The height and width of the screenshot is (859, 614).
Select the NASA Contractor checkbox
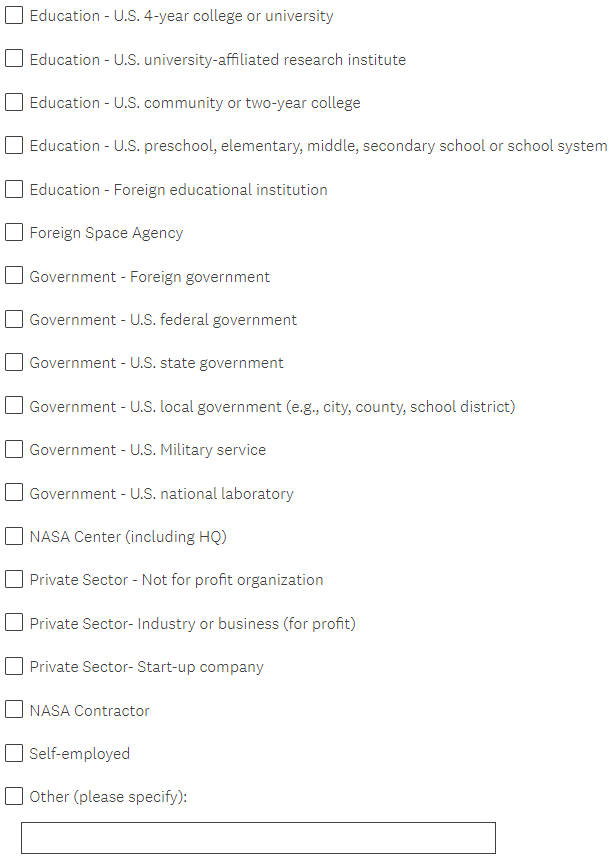click(x=14, y=710)
